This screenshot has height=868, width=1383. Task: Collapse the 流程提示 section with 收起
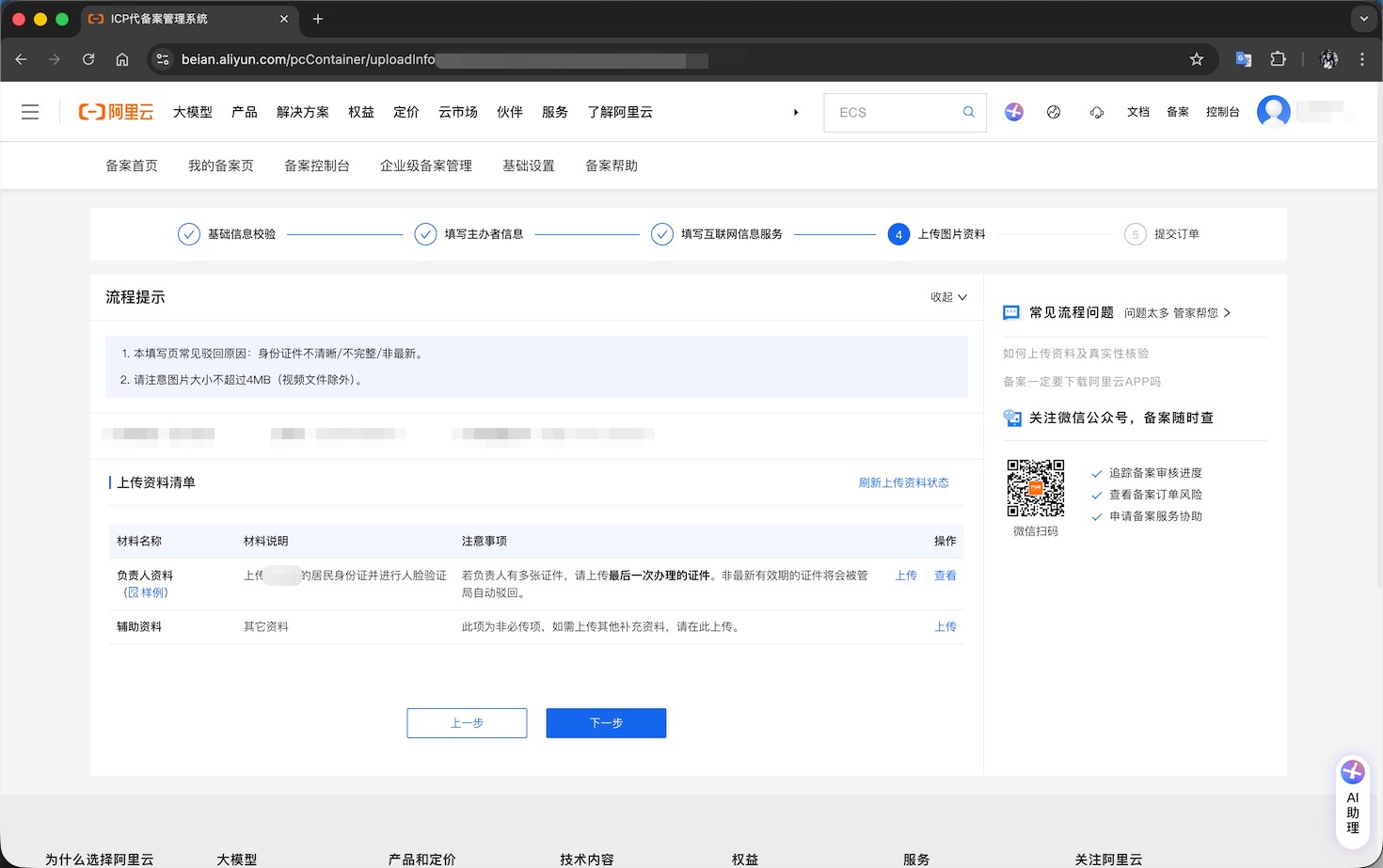coord(947,297)
